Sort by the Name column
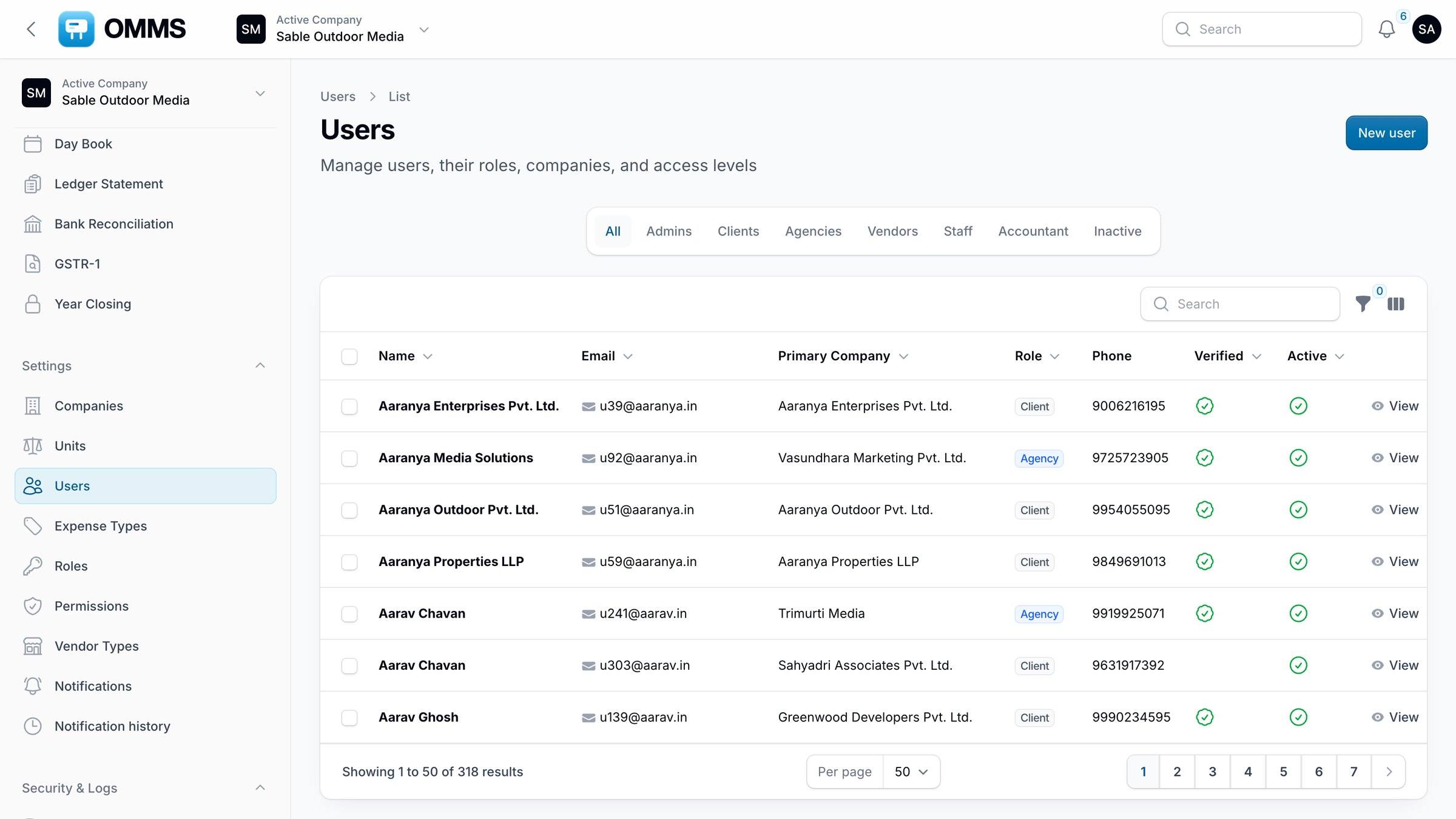Screen dimensions: 1456x819 pos(405,356)
